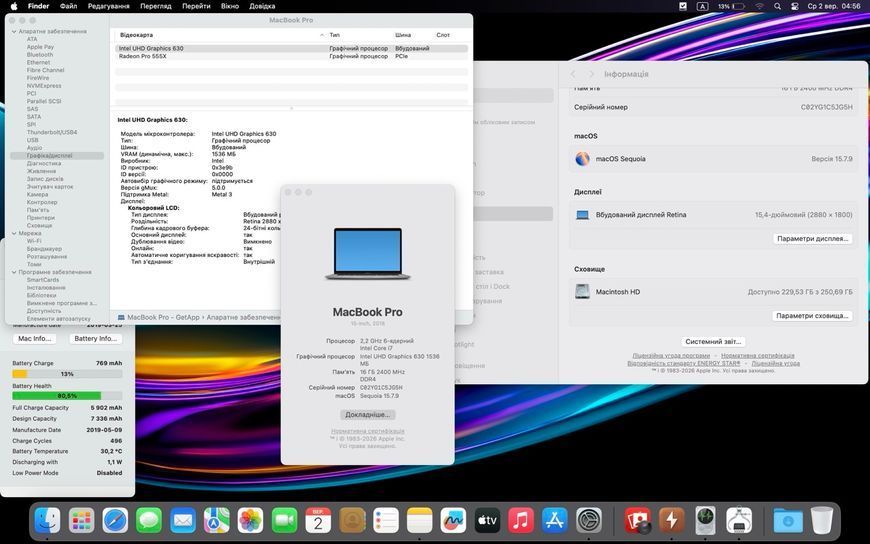Open Contacts app in the Dock
This screenshot has width=870, height=544.
point(352,520)
